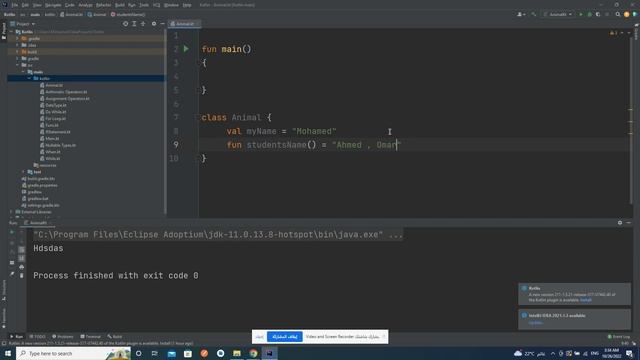
Task: Click the Project vertical sidebar tab
Action: [4, 31]
